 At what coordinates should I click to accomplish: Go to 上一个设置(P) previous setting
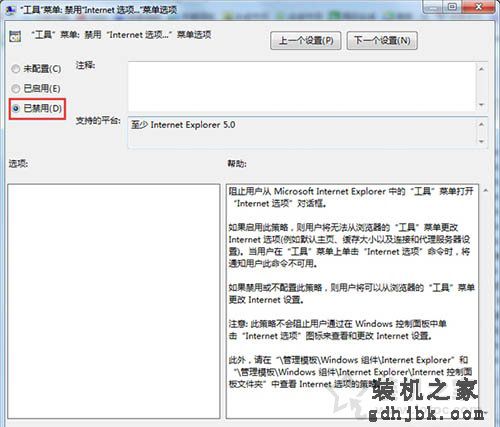tap(305, 41)
